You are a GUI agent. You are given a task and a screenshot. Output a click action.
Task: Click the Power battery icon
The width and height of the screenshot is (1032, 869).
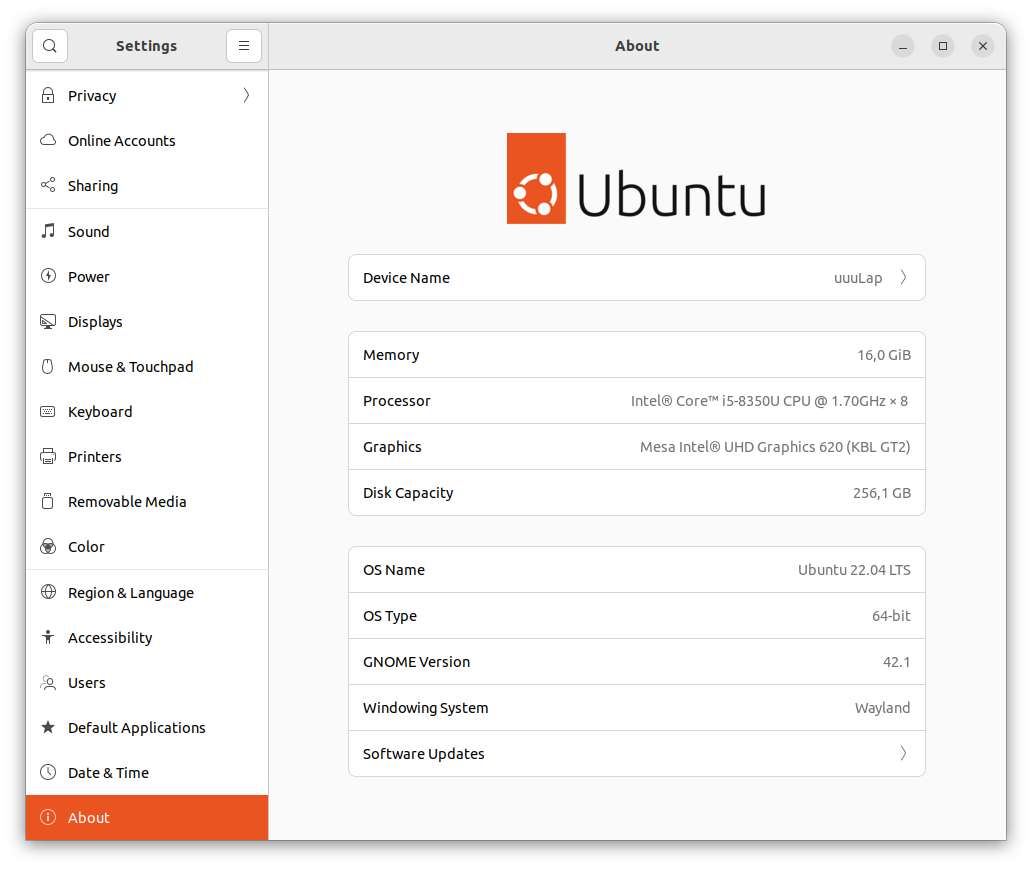(x=47, y=276)
